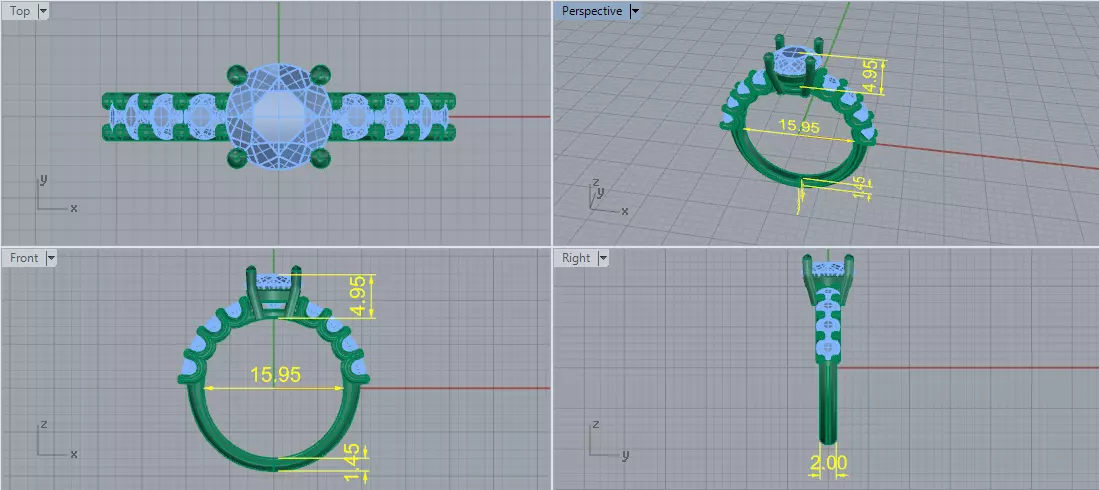Screen dimensions: 1099x490
Task: Open the Right viewport dropdown arrow
Action: (x=603, y=258)
